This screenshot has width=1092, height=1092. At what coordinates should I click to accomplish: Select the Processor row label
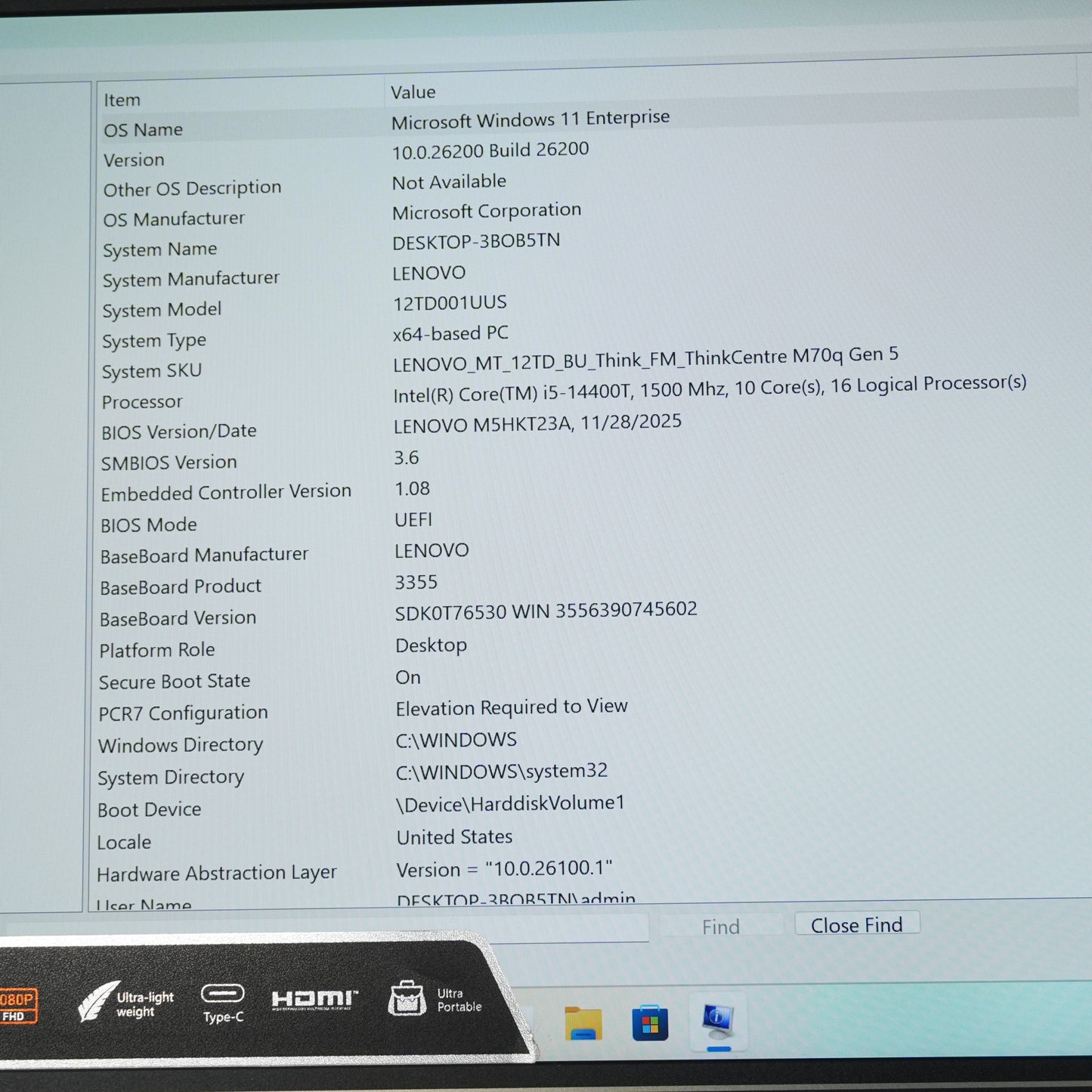coord(142,402)
